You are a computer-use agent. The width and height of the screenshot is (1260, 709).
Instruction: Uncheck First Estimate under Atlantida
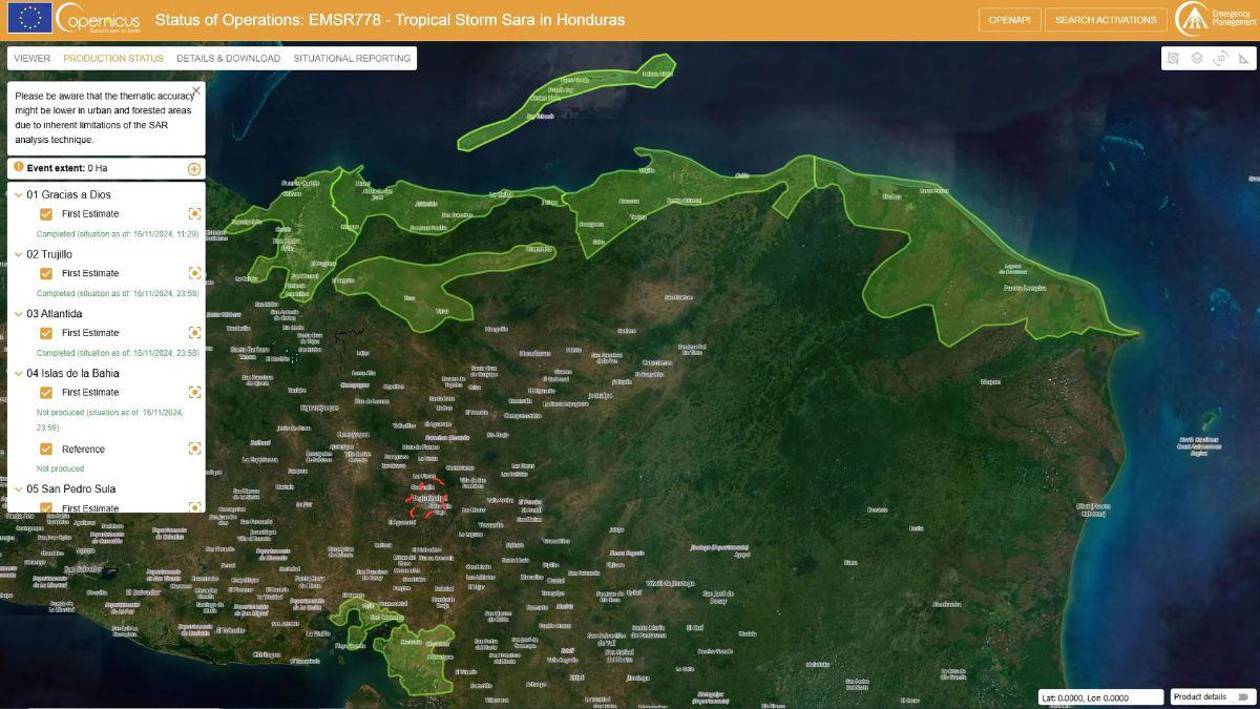tap(45, 332)
